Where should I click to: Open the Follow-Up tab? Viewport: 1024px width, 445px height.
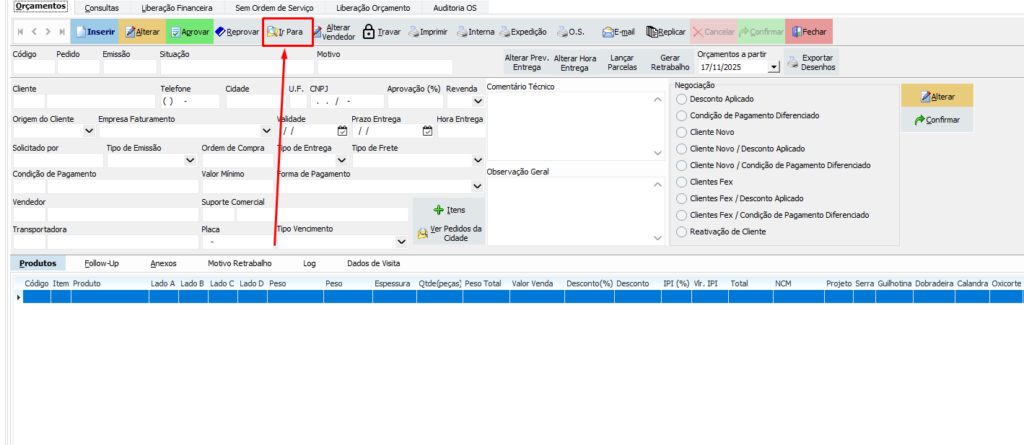point(101,263)
